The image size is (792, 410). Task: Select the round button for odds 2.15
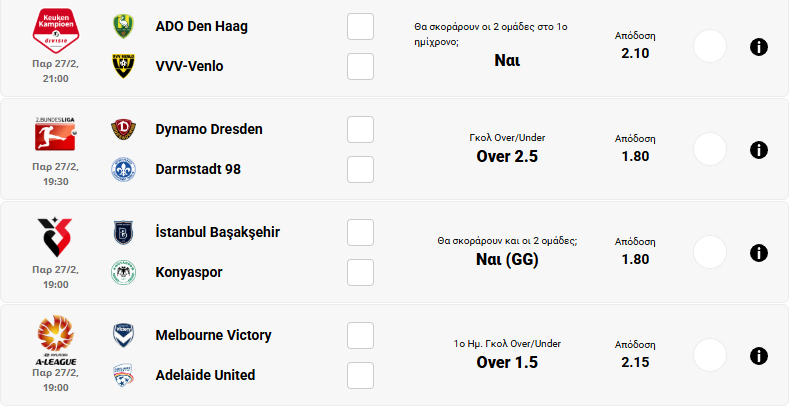(x=709, y=355)
